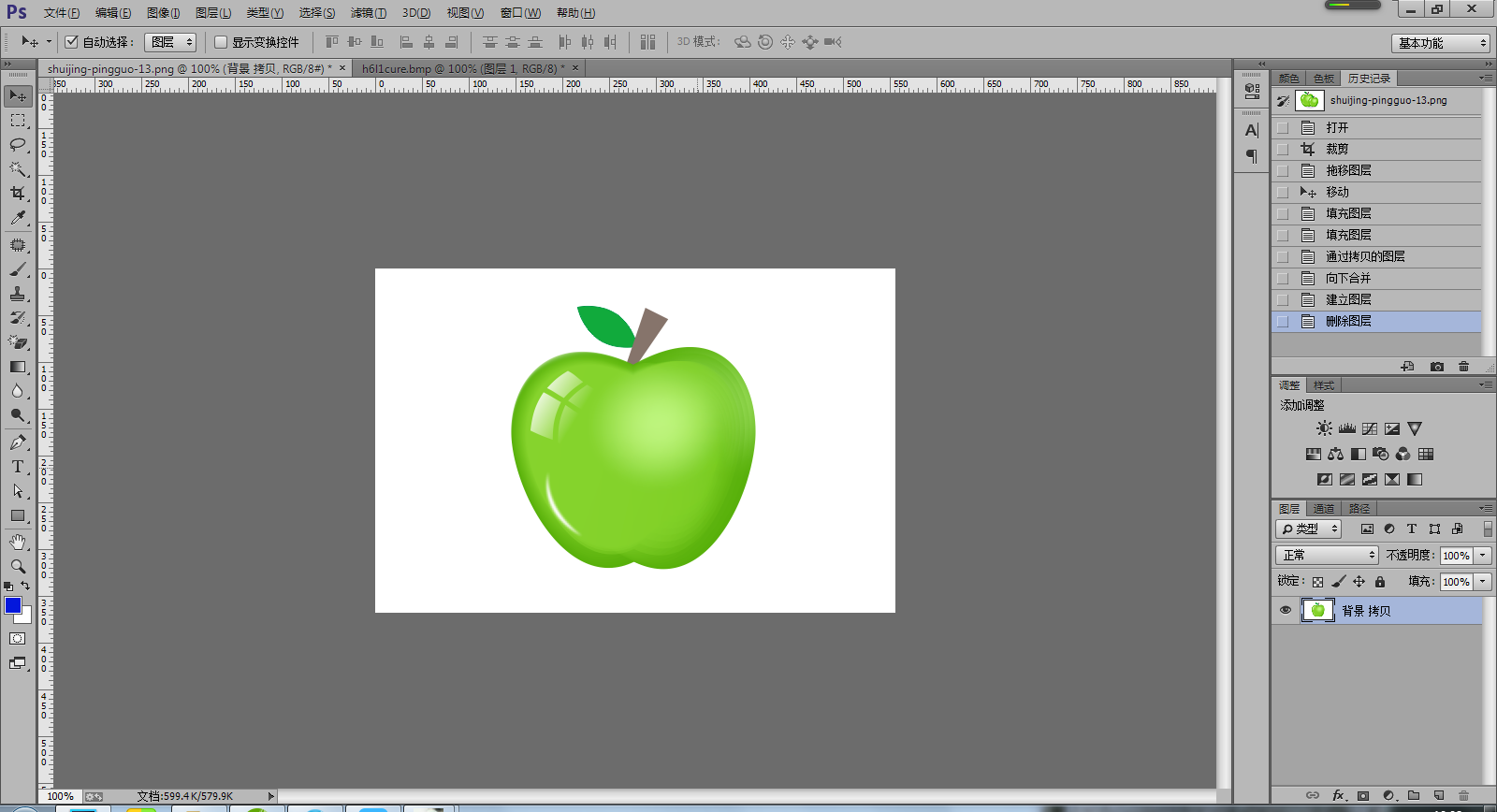Viewport: 1497px width, 812px height.
Task: Open the layer opacity 100% dropdown arrow
Action: [1483, 555]
